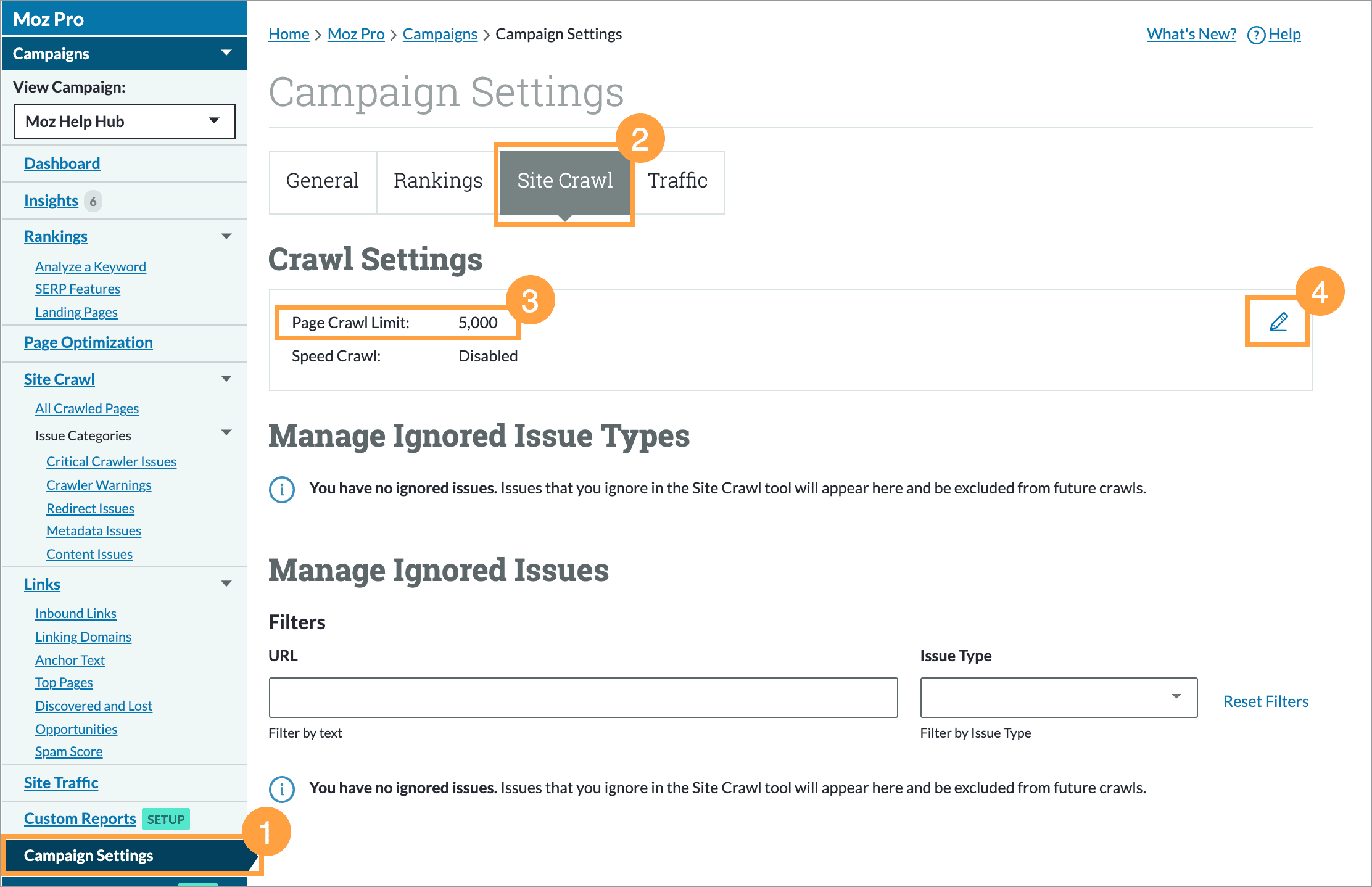Click the Insights notification badge showing 6
The width and height of the screenshot is (1372, 887).
(93, 200)
